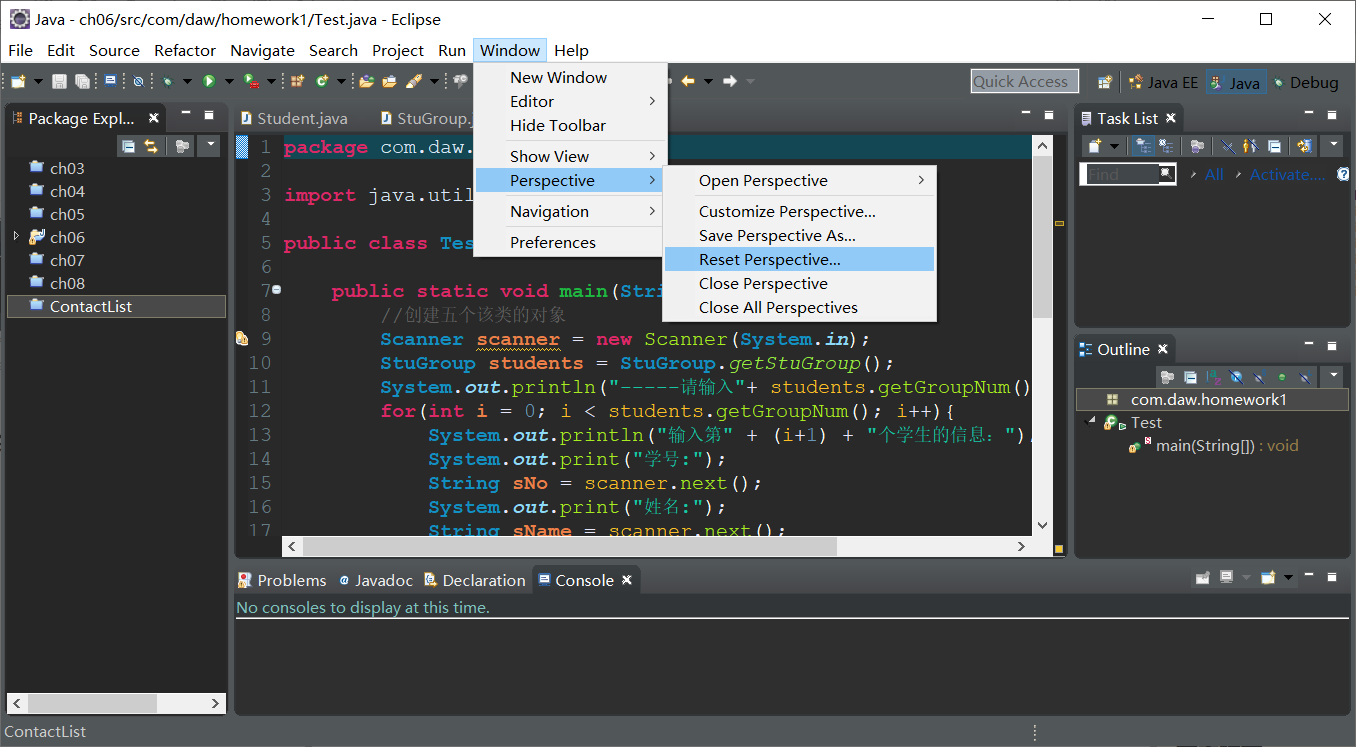This screenshot has height=747, width=1356.
Task: Click the Package Explorer horizontal scrollbar
Action: (x=116, y=704)
